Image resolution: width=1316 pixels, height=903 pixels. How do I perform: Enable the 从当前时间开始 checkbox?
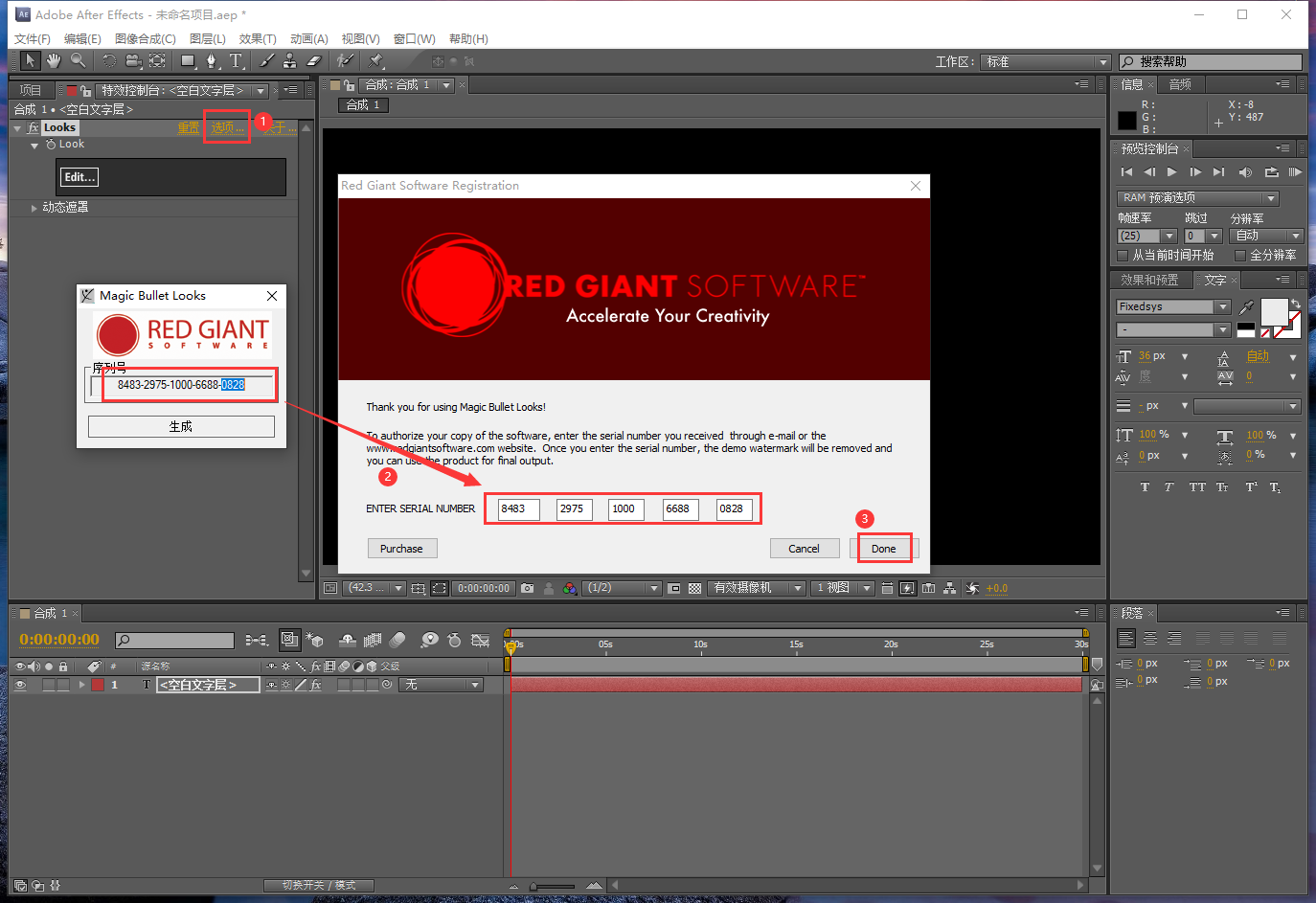(x=1123, y=256)
